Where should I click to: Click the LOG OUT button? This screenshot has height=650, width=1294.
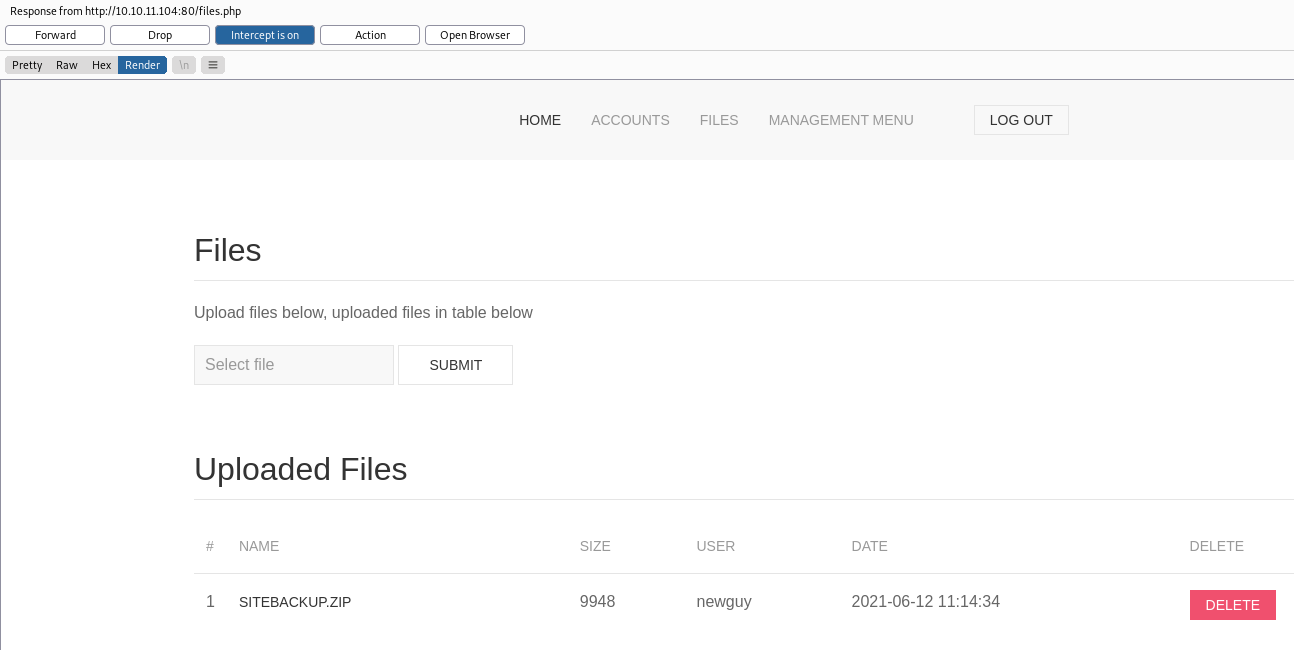coord(1021,120)
